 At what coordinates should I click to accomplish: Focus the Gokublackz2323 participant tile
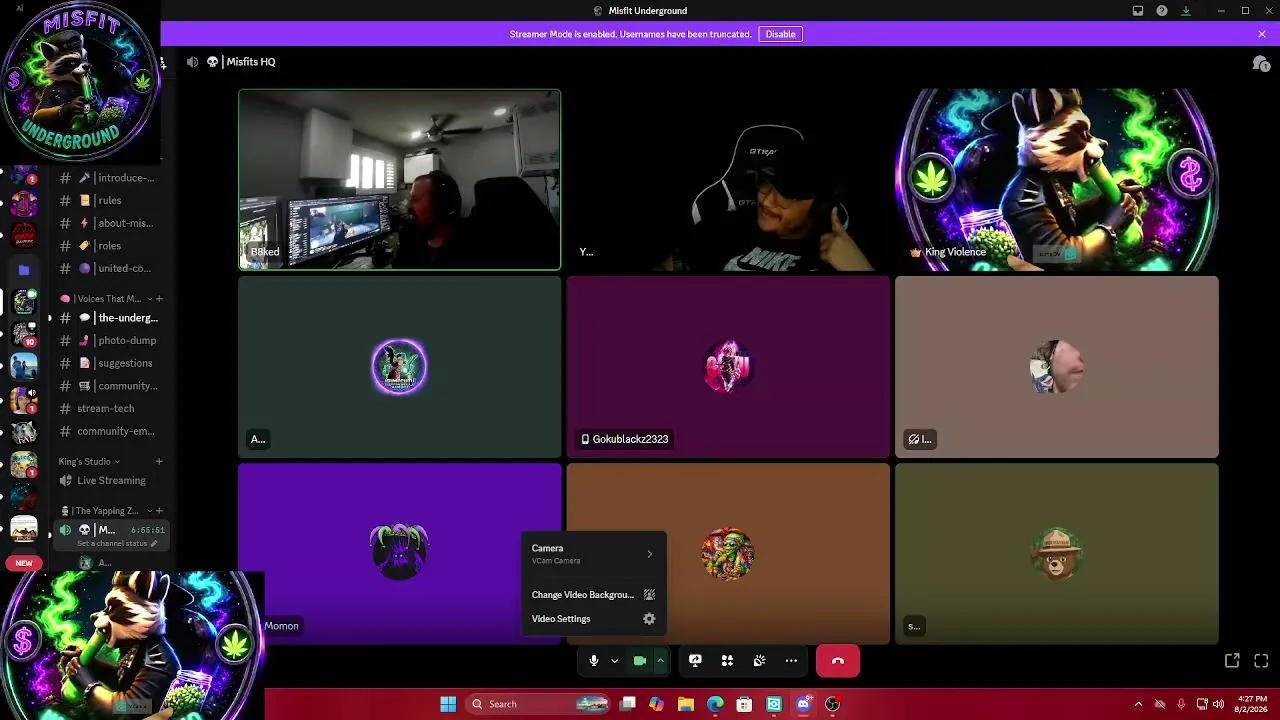[728, 367]
